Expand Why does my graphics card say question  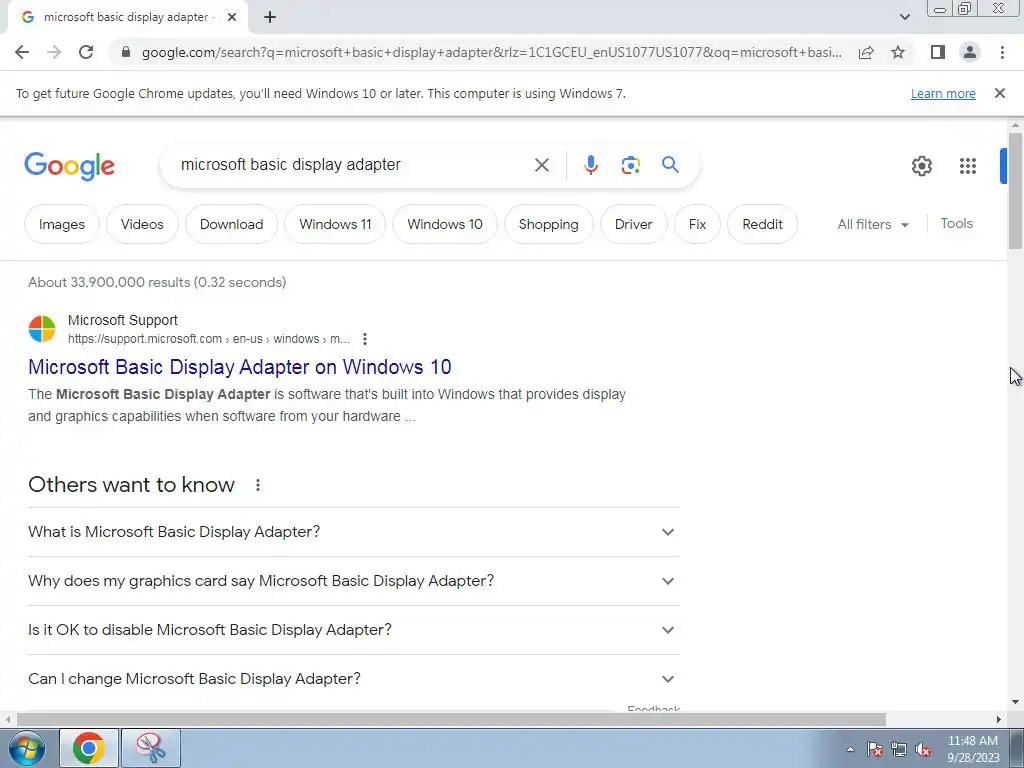[x=353, y=581]
